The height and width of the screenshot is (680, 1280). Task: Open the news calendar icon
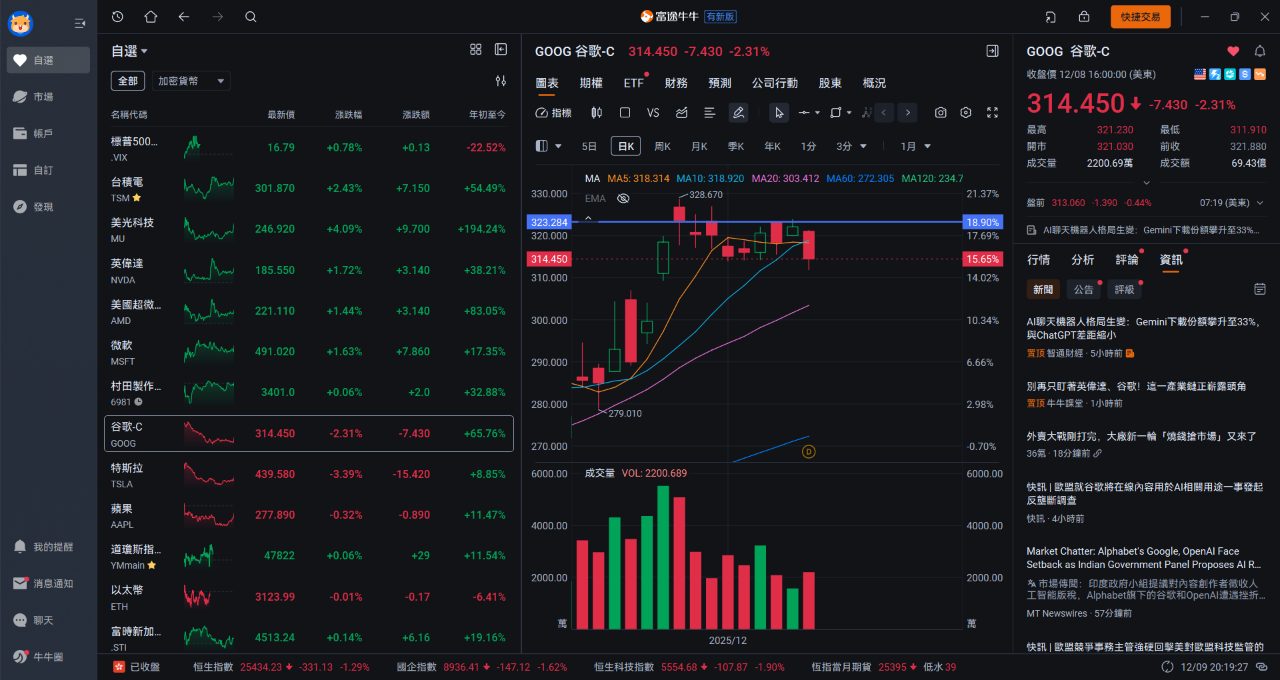point(1260,289)
